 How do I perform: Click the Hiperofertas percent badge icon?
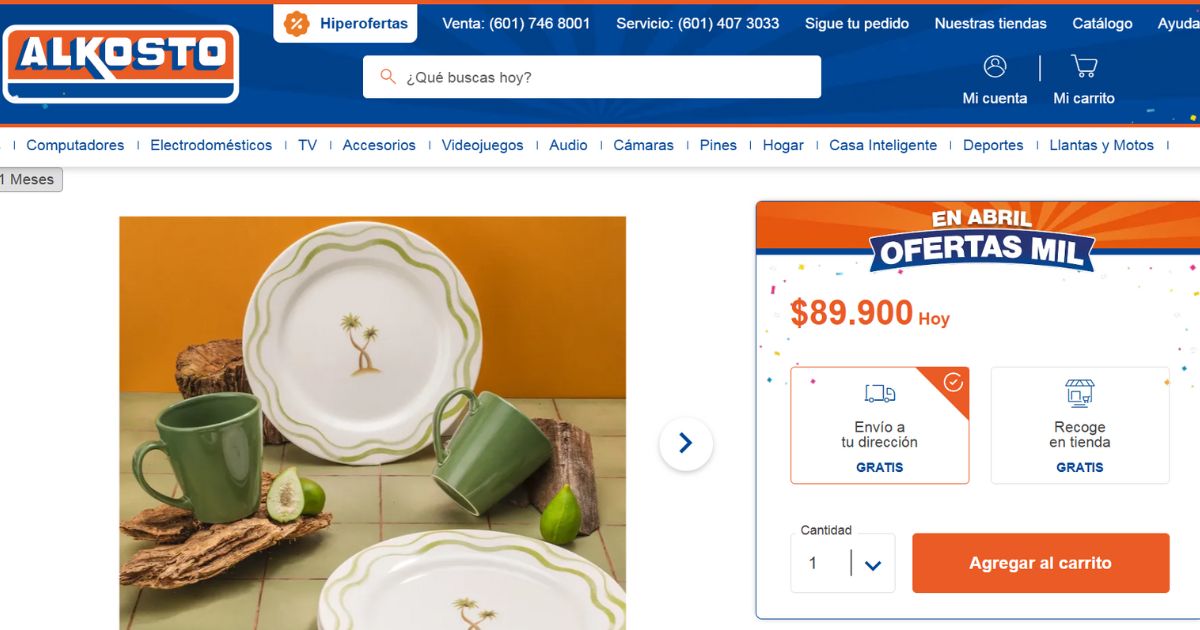point(297,24)
